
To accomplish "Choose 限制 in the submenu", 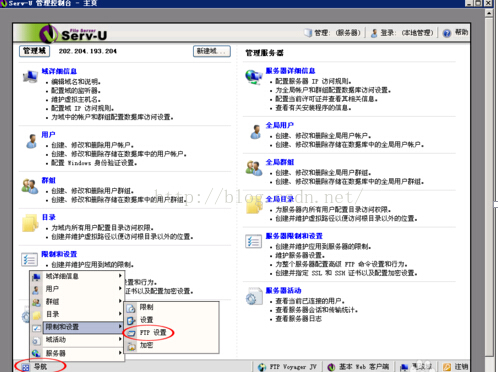I will coord(146,307).
